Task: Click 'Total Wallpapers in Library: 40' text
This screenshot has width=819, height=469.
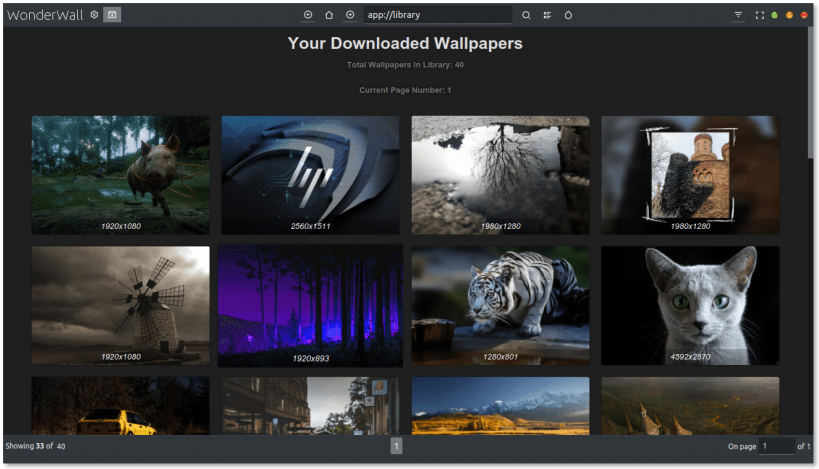Action: [405, 65]
